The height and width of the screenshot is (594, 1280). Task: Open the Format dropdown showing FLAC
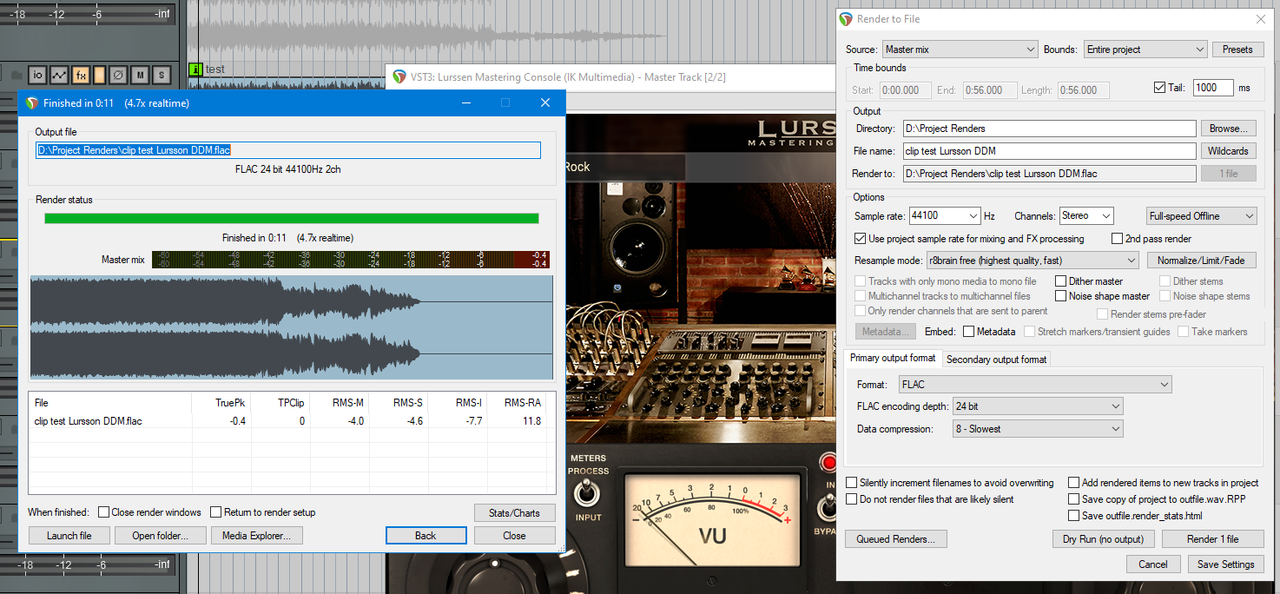coord(1035,384)
